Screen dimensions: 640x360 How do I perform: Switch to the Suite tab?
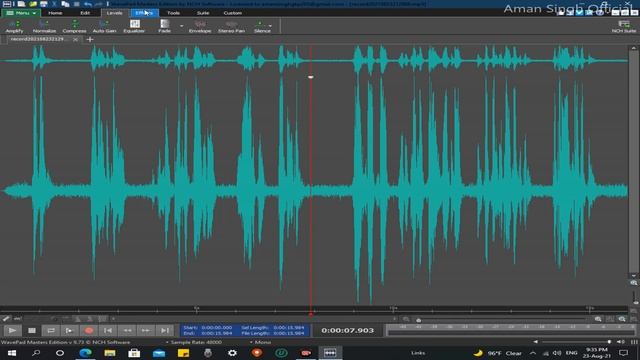(x=203, y=13)
